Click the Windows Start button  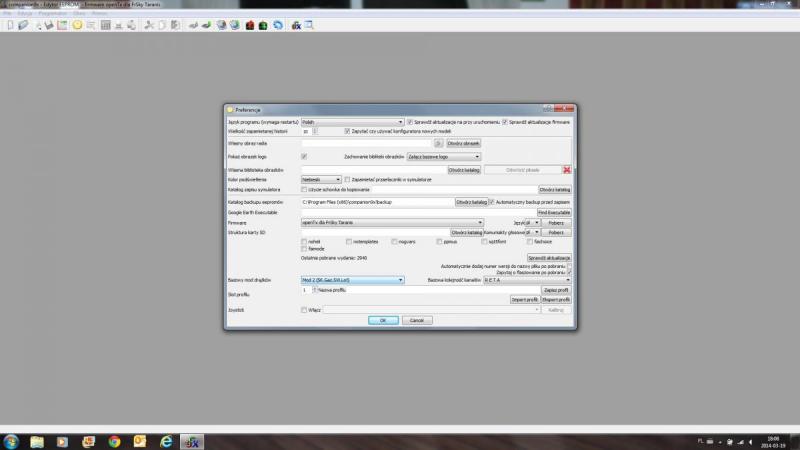pyautogui.click(x=11, y=441)
